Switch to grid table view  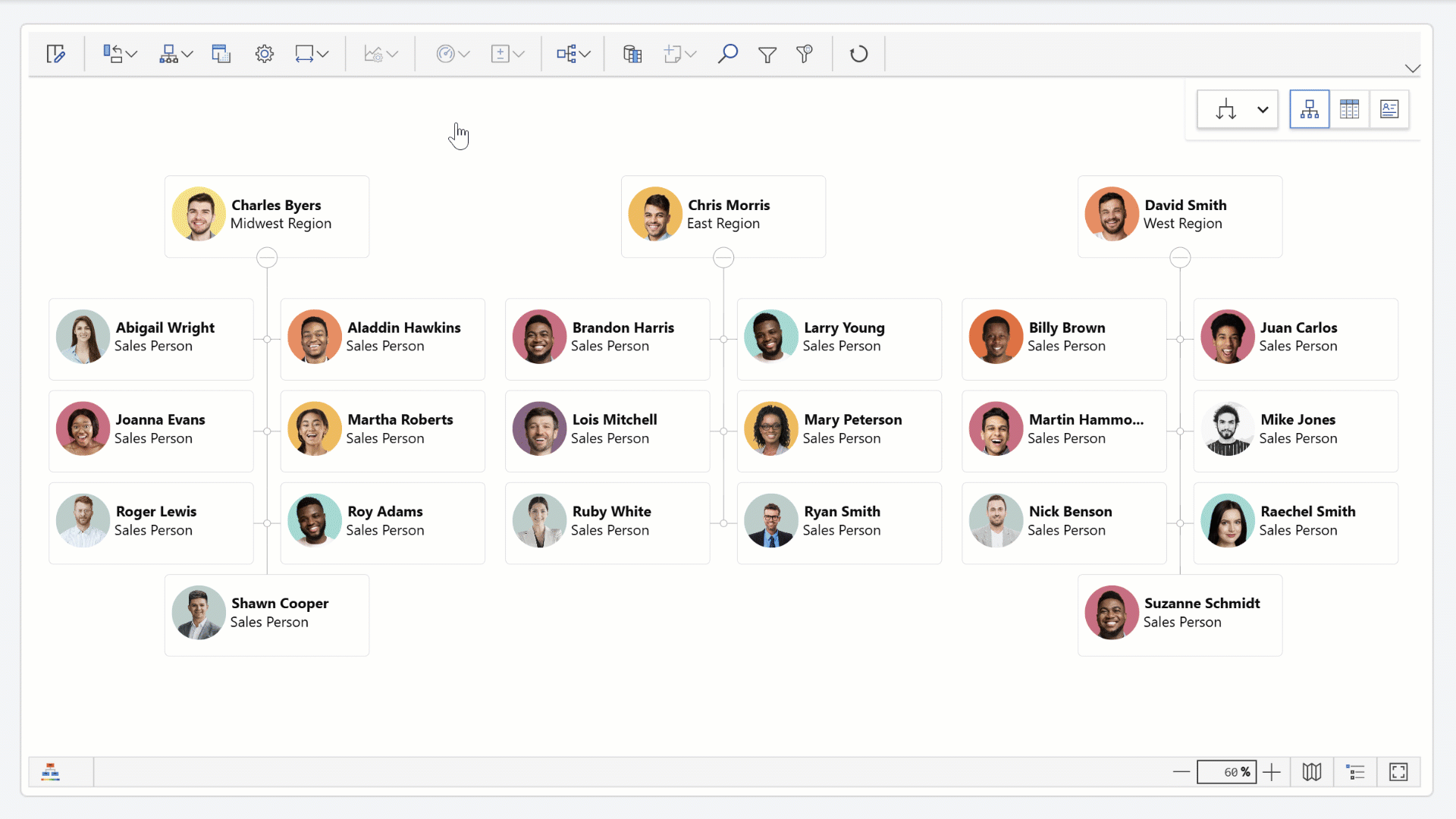1349,109
